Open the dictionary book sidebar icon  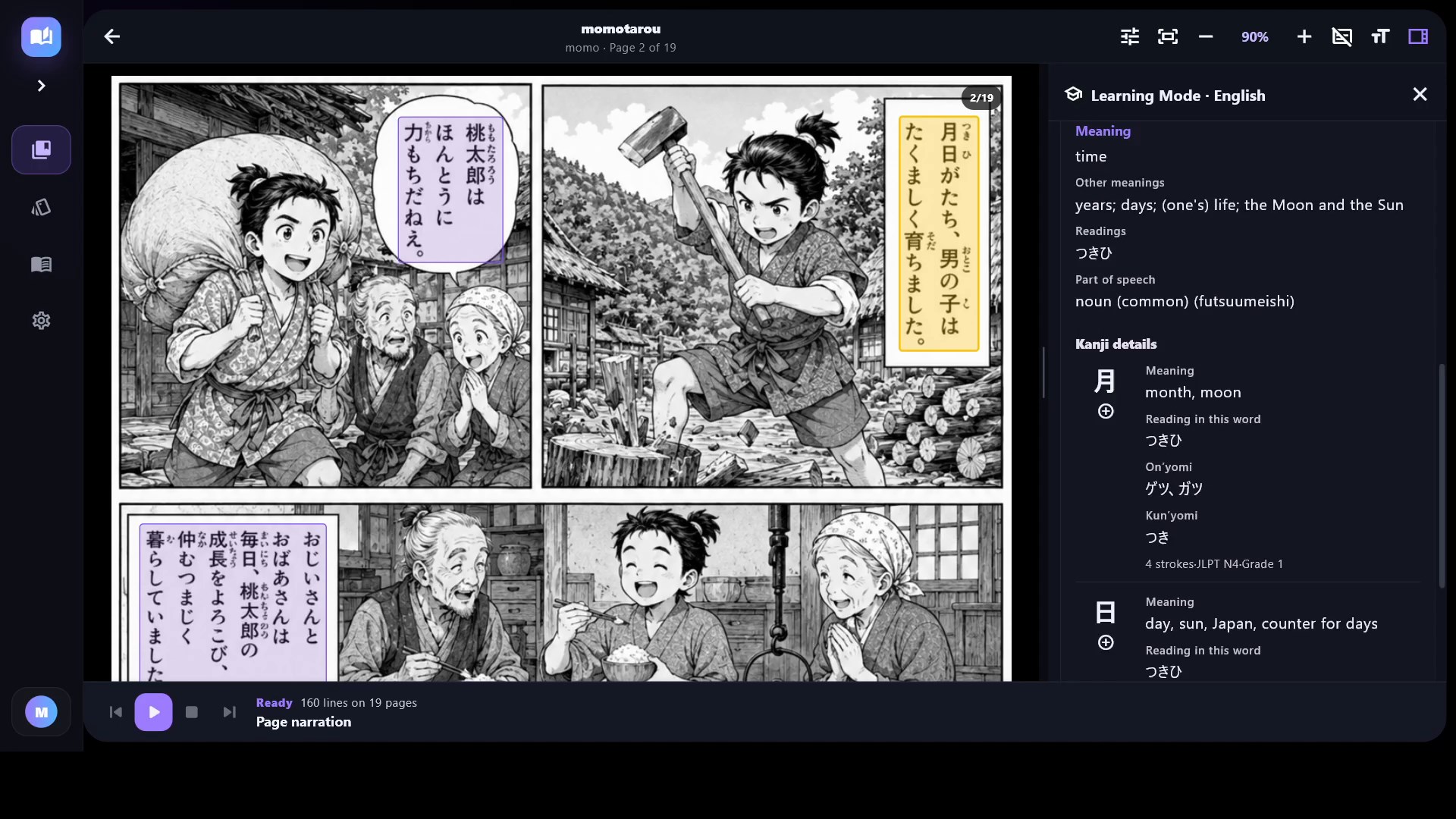(42, 264)
